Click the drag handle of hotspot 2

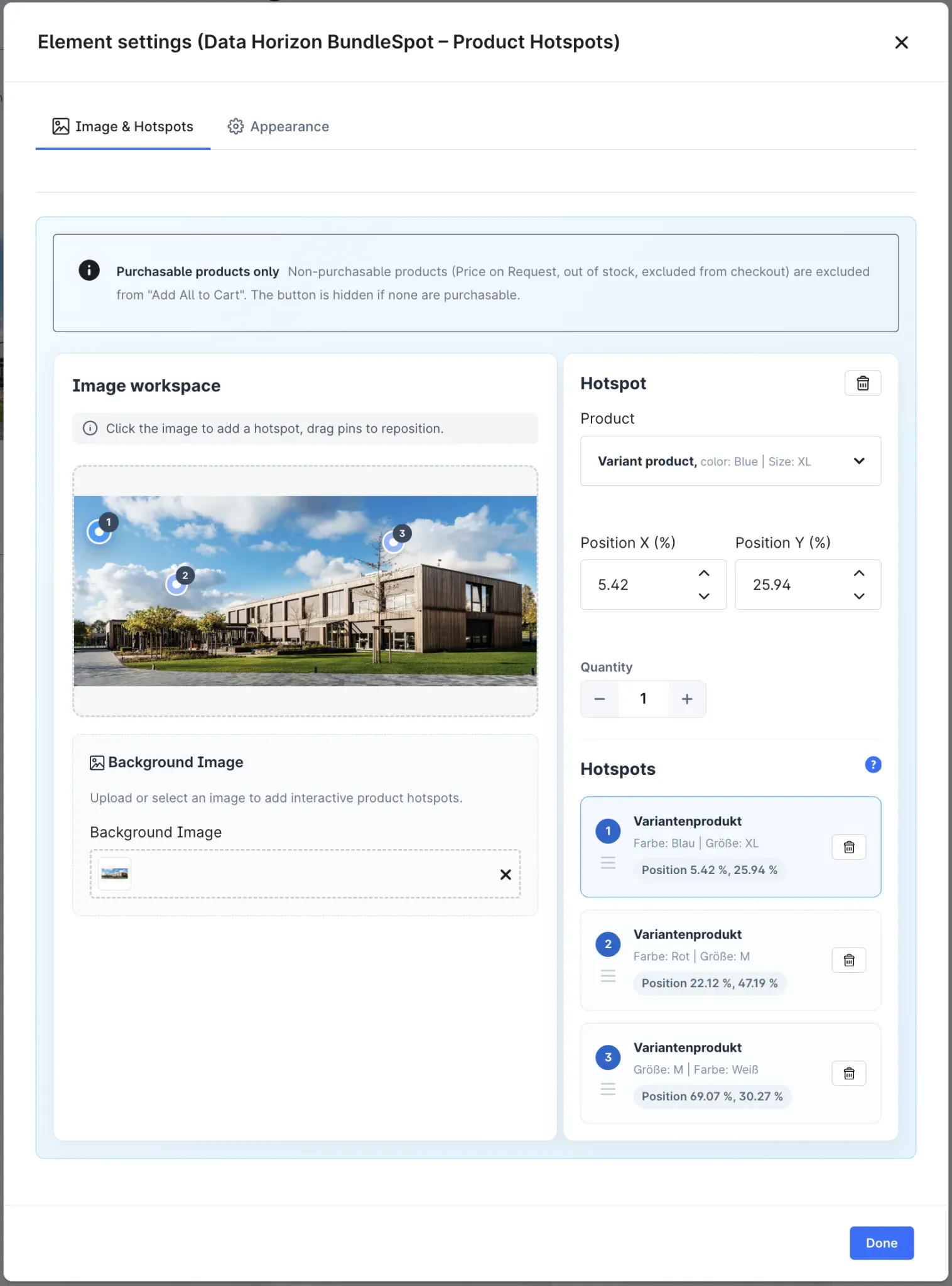click(x=608, y=976)
